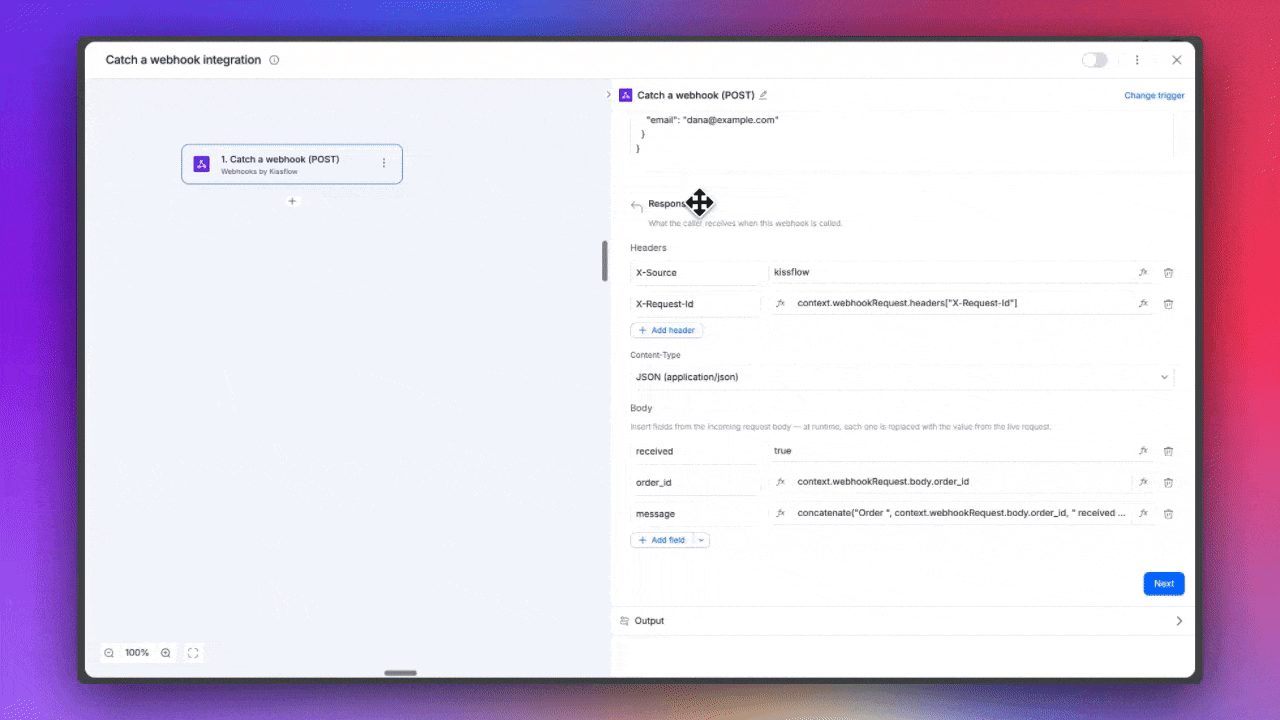The image size is (1280, 720).
Task: Close the integration editor
Action: tap(1177, 60)
